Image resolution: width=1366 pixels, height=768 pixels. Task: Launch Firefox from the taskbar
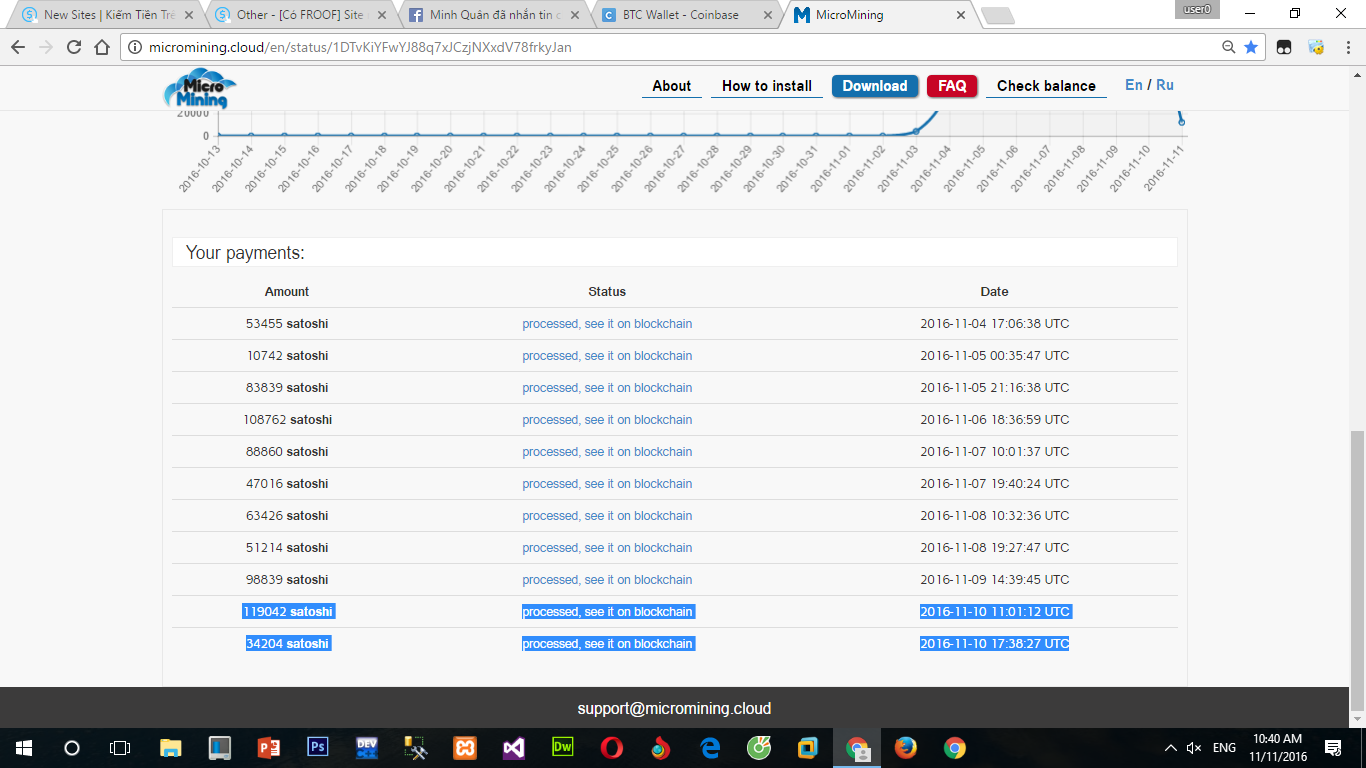[906, 747]
